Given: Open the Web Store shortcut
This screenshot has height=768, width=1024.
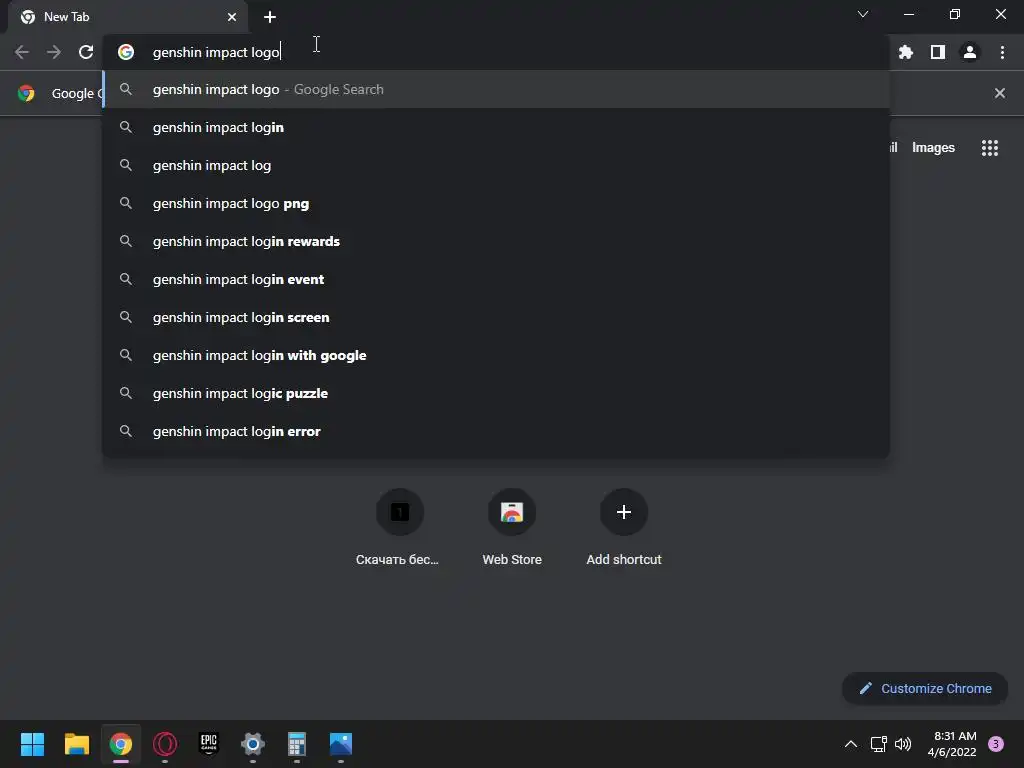Looking at the screenshot, I should point(512,528).
